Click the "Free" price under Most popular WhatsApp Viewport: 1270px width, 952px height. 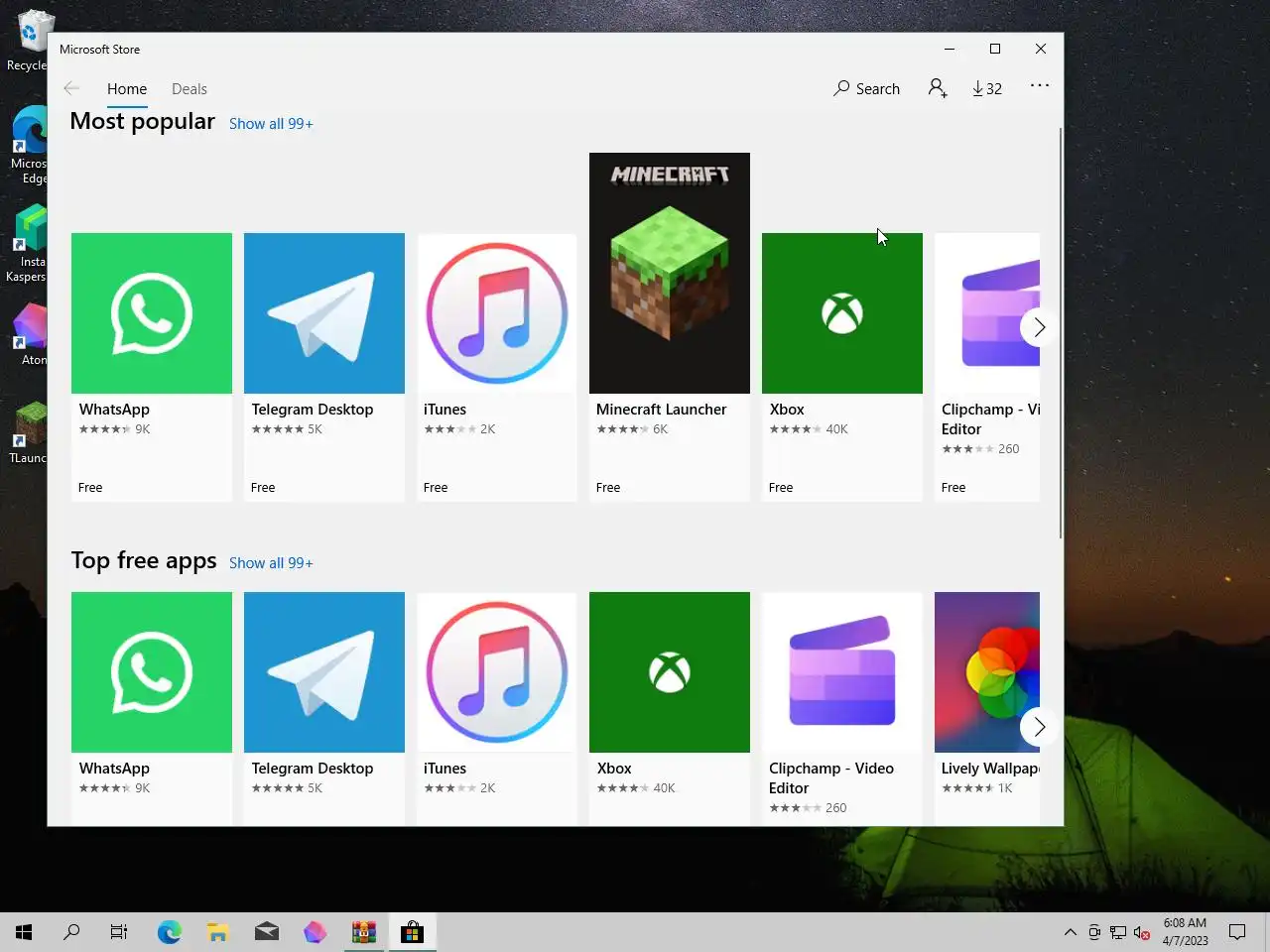pyautogui.click(x=90, y=488)
